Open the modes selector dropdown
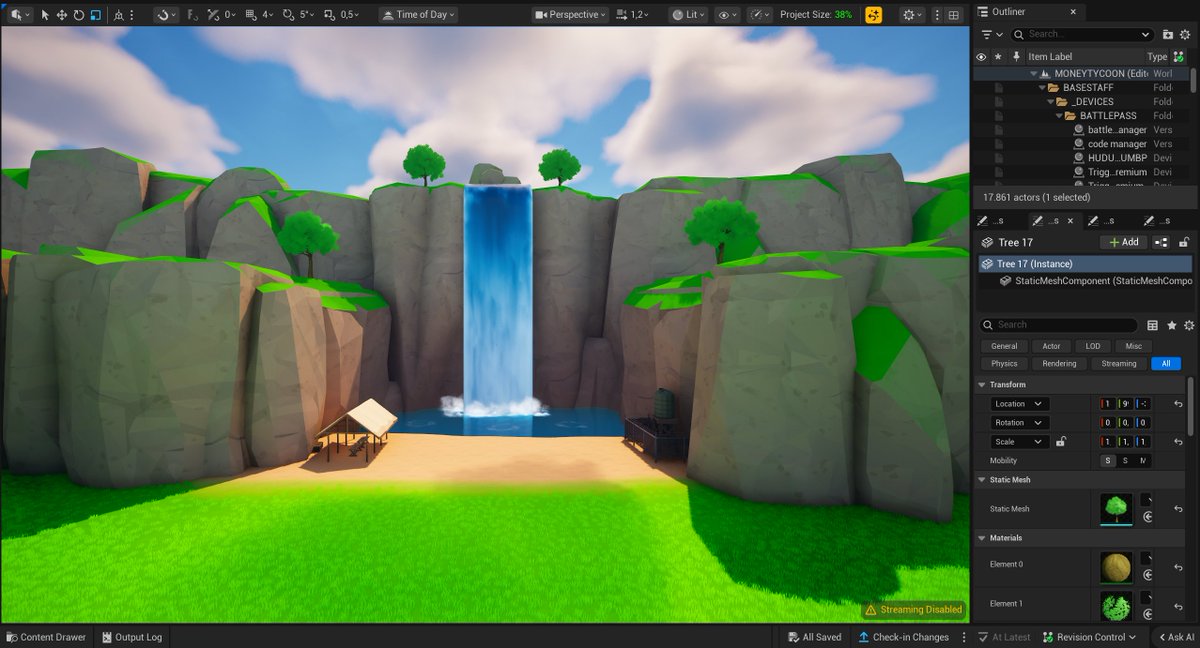Image resolution: width=1200 pixels, height=648 pixels. click(x=19, y=15)
